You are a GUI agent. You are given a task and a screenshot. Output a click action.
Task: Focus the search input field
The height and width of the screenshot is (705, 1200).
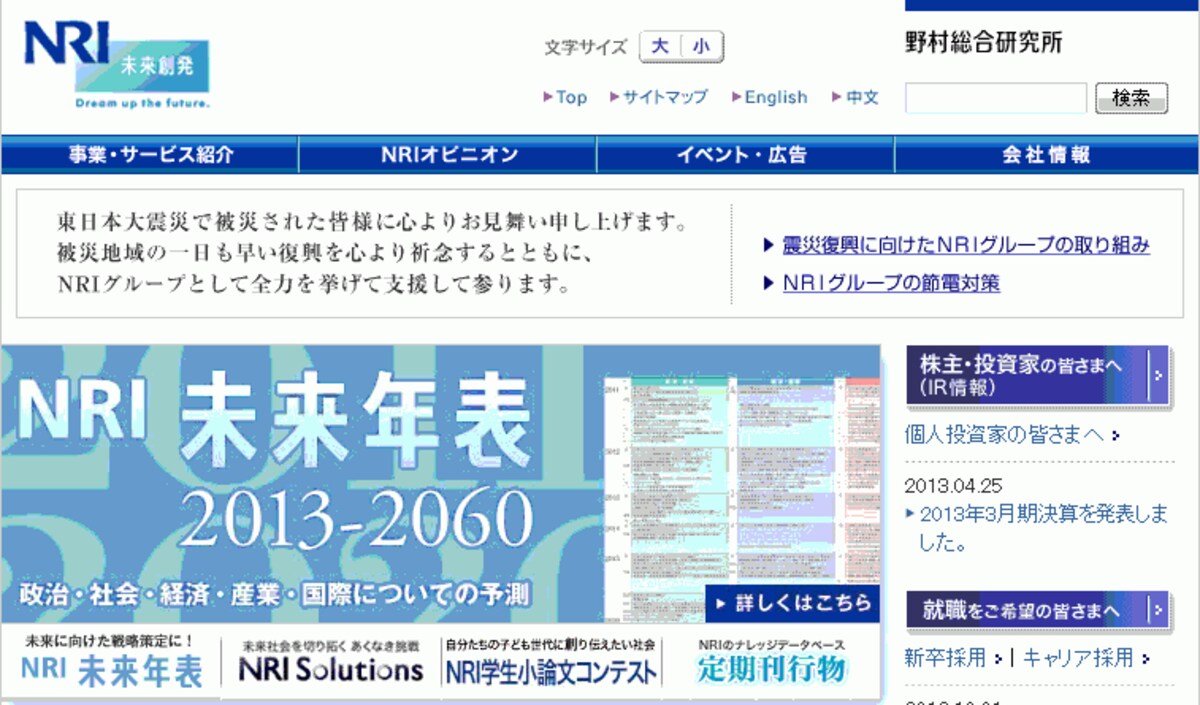point(995,98)
